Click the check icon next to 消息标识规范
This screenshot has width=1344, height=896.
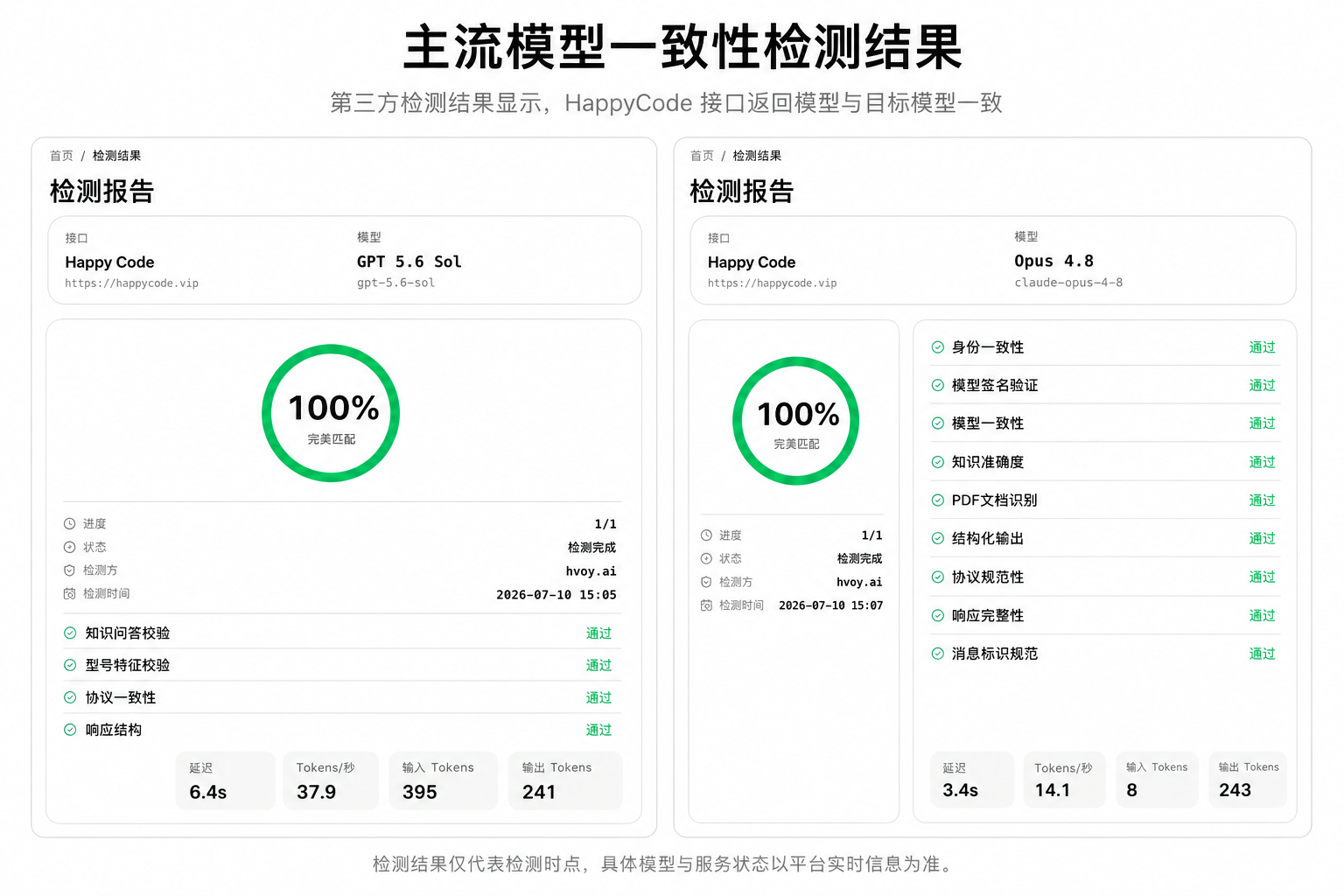(x=938, y=654)
